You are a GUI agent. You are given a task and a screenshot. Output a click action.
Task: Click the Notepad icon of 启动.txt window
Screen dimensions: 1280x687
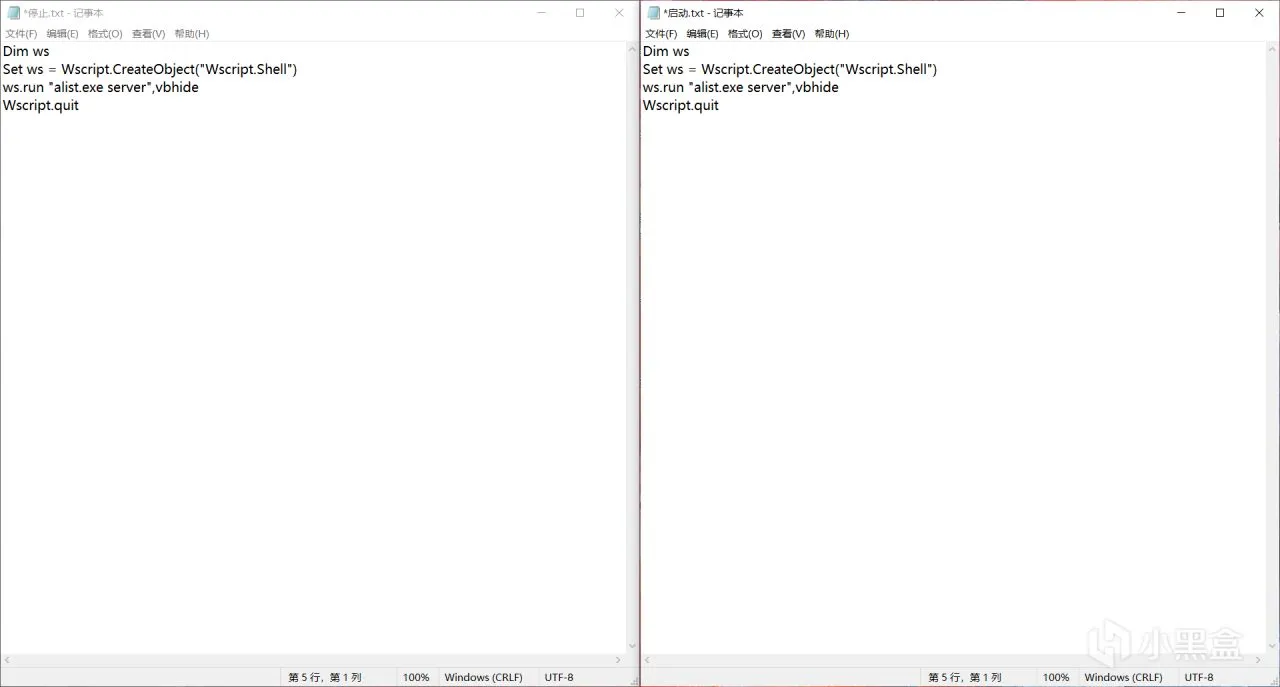point(654,13)
